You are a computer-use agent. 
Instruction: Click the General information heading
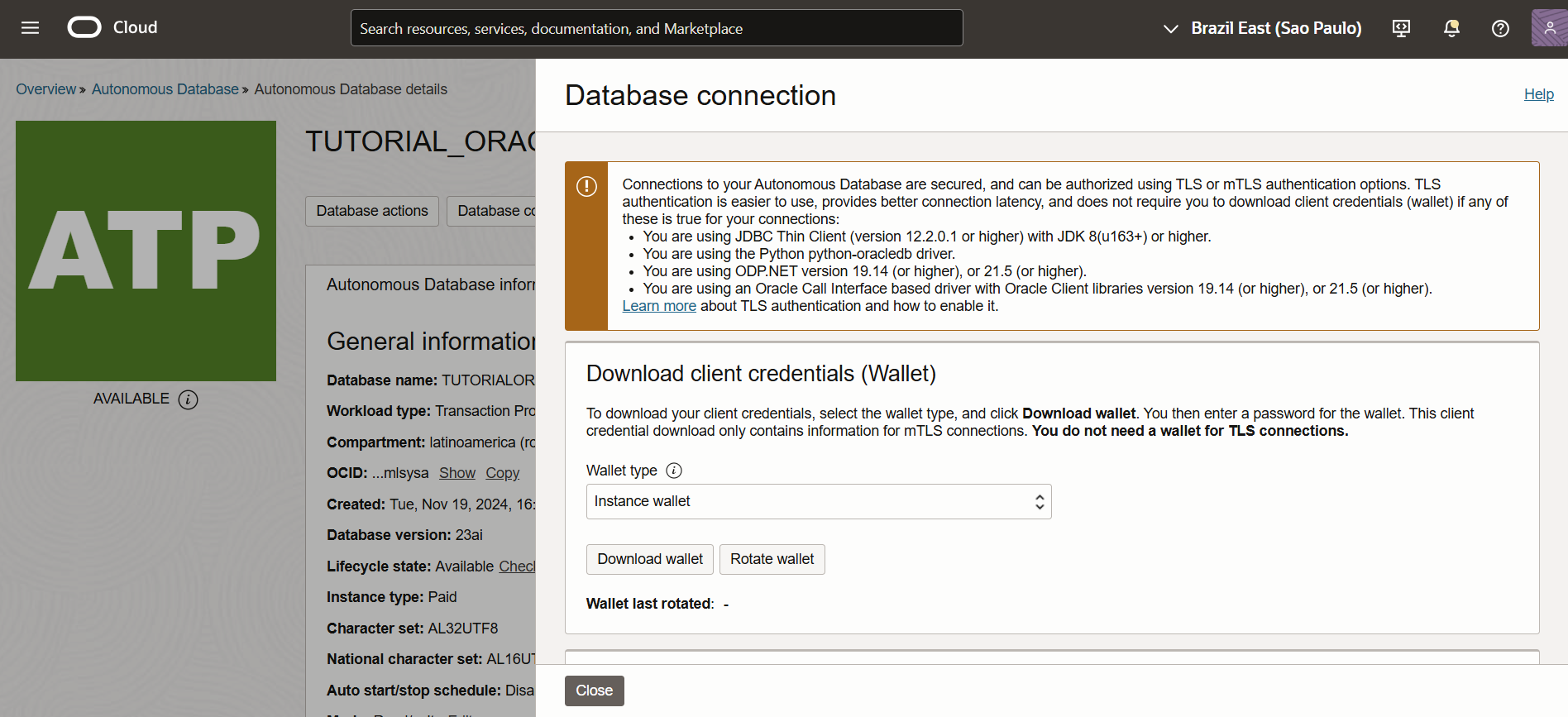click(x=431, y=342)
